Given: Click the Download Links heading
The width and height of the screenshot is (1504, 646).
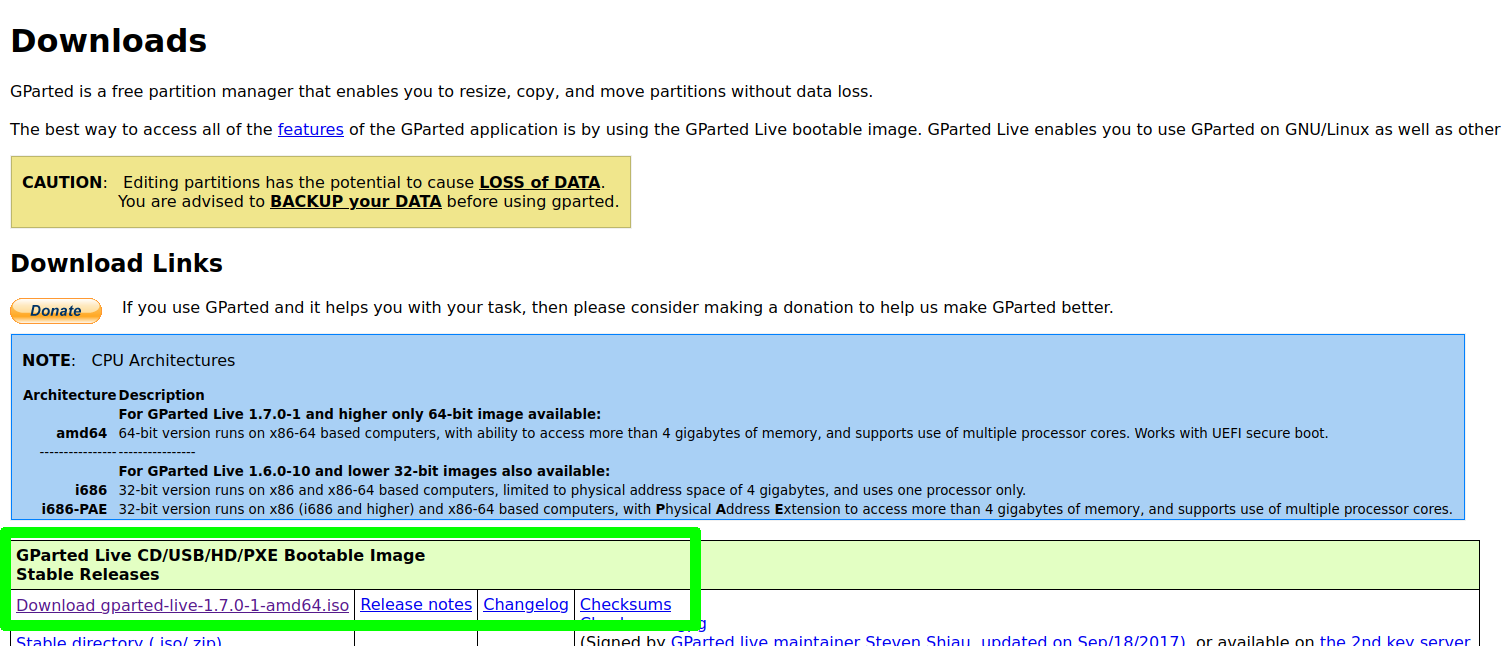Looking at the screenshot, I should coord(116,264).
